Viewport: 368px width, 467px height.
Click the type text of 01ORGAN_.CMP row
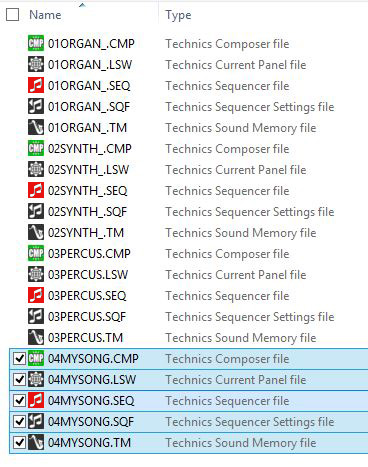tap(227, 44)
